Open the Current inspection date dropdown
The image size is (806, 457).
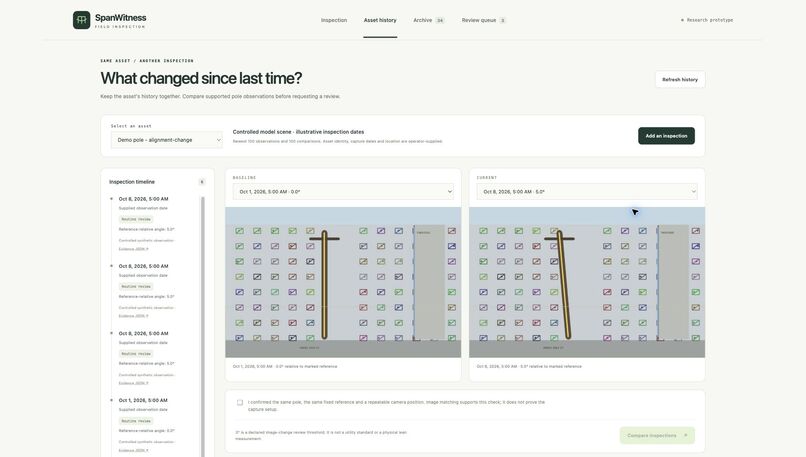(x=587, y=192)
